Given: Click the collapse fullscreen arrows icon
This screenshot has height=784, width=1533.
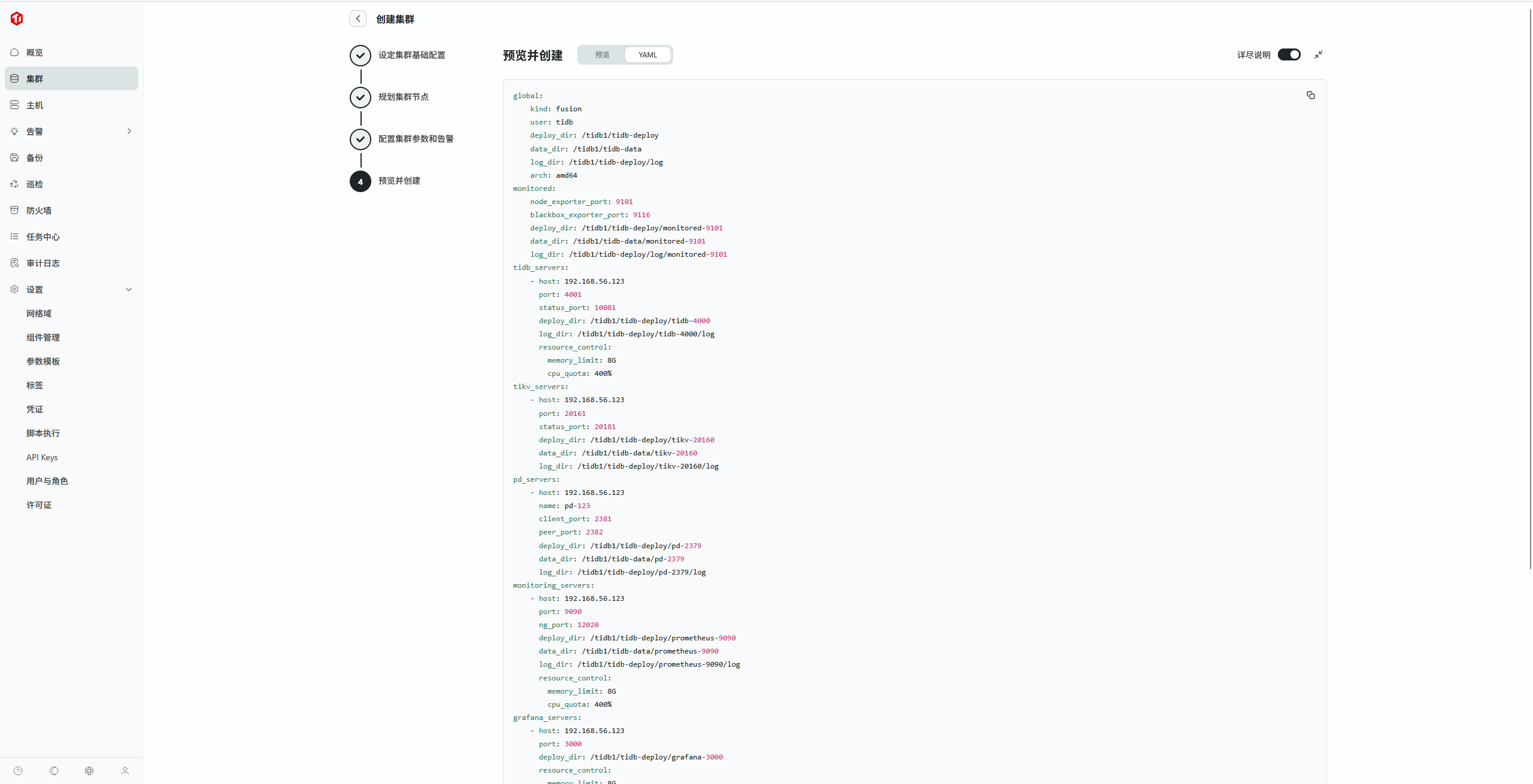Looking at the screenshot, I should pos(1319,54).
